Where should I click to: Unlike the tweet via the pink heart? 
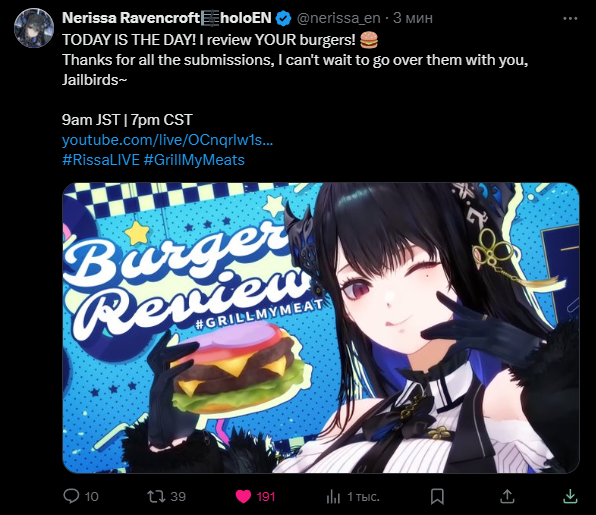[243, 496]
